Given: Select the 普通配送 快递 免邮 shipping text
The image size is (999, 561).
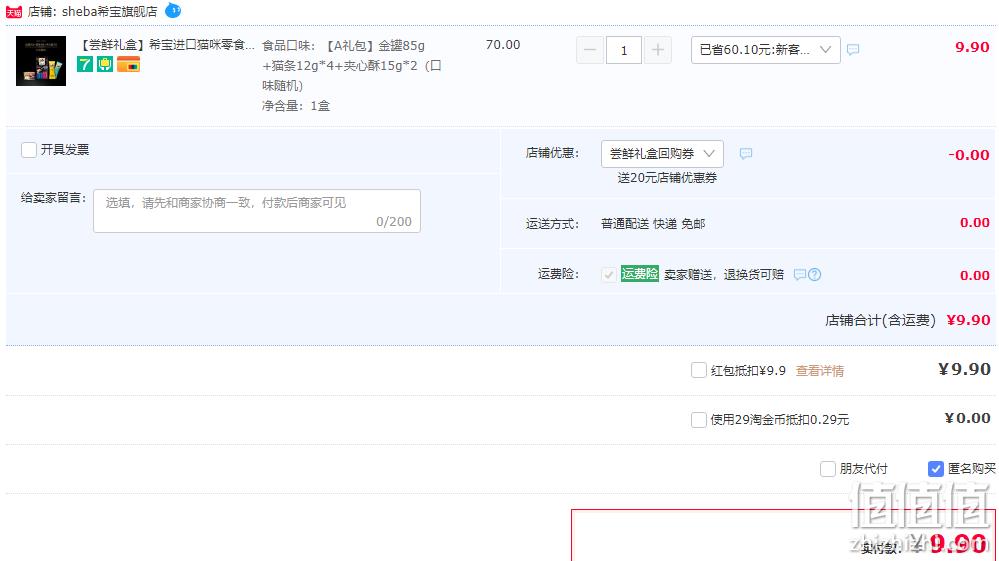Looking at the screenshot, I should 653,224.
